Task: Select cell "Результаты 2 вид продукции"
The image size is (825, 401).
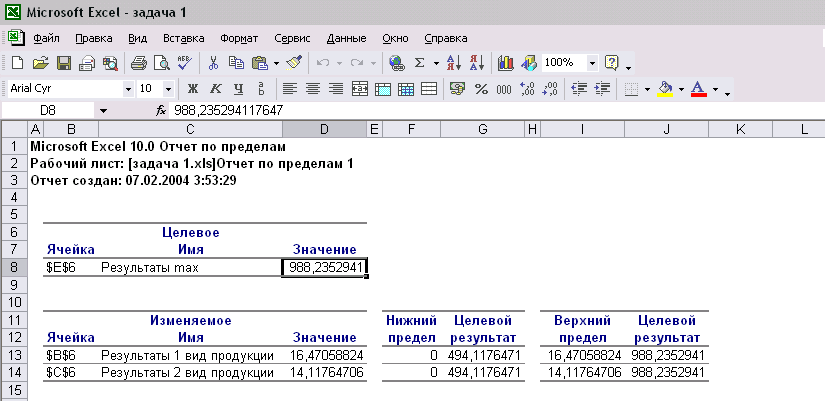Action: click(x=190, y=373)
